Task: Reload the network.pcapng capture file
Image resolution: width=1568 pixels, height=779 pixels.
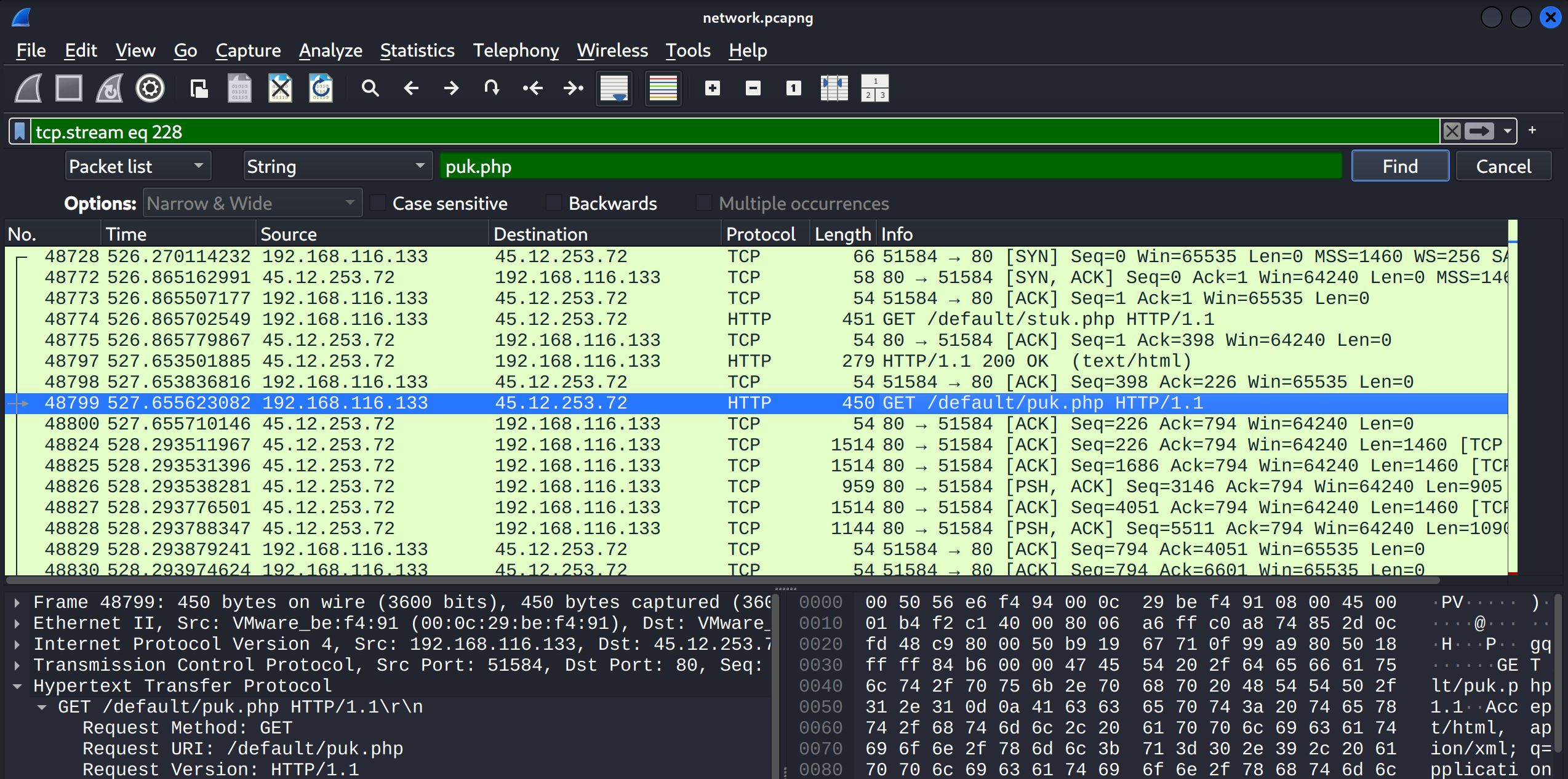Action: coord(321,88)
